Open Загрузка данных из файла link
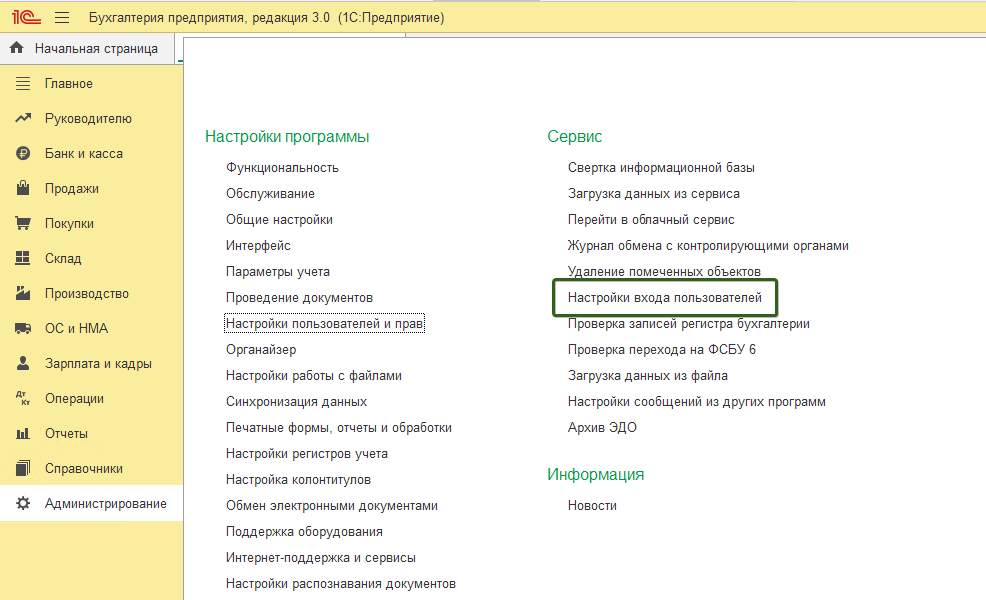This screenshot has height=600, width=986. point(648,375)
